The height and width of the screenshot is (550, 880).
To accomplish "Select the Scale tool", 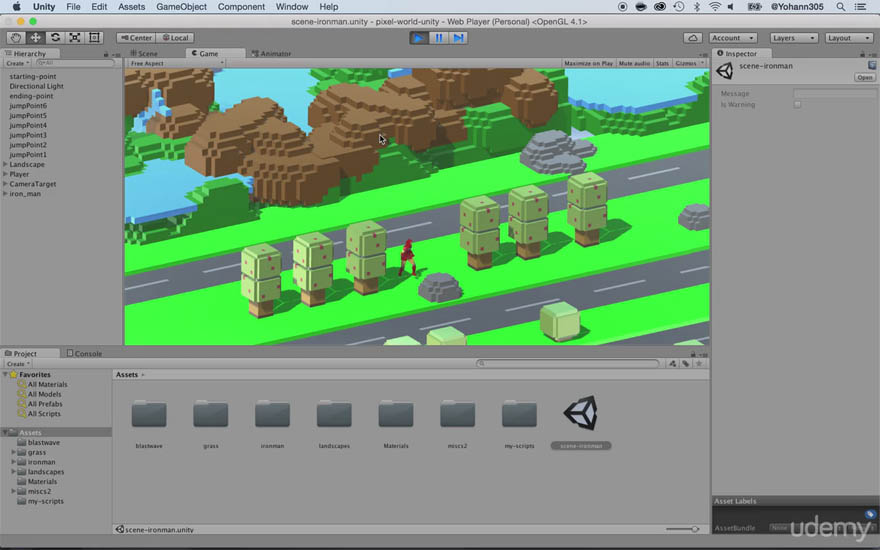I will tap(75, 38).
